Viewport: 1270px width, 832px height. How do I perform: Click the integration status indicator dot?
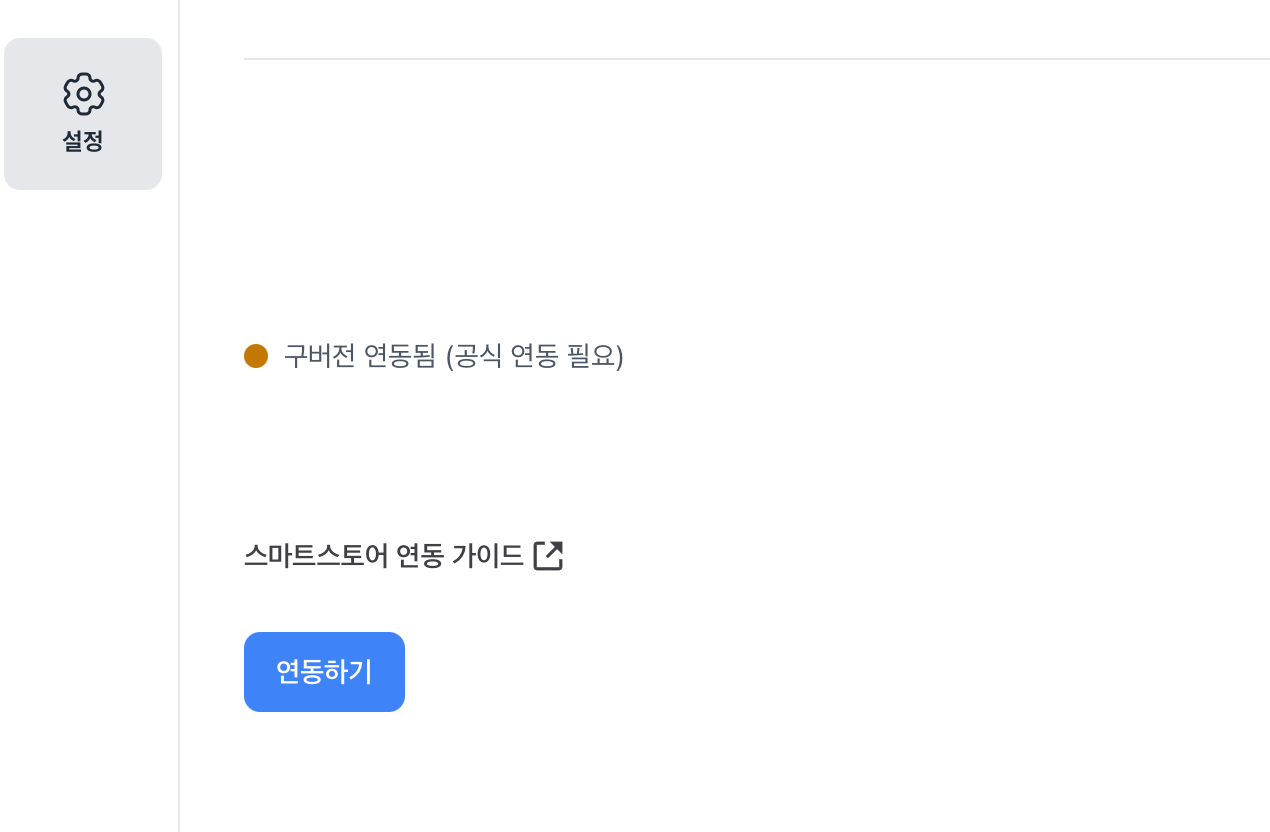(256, 356)
